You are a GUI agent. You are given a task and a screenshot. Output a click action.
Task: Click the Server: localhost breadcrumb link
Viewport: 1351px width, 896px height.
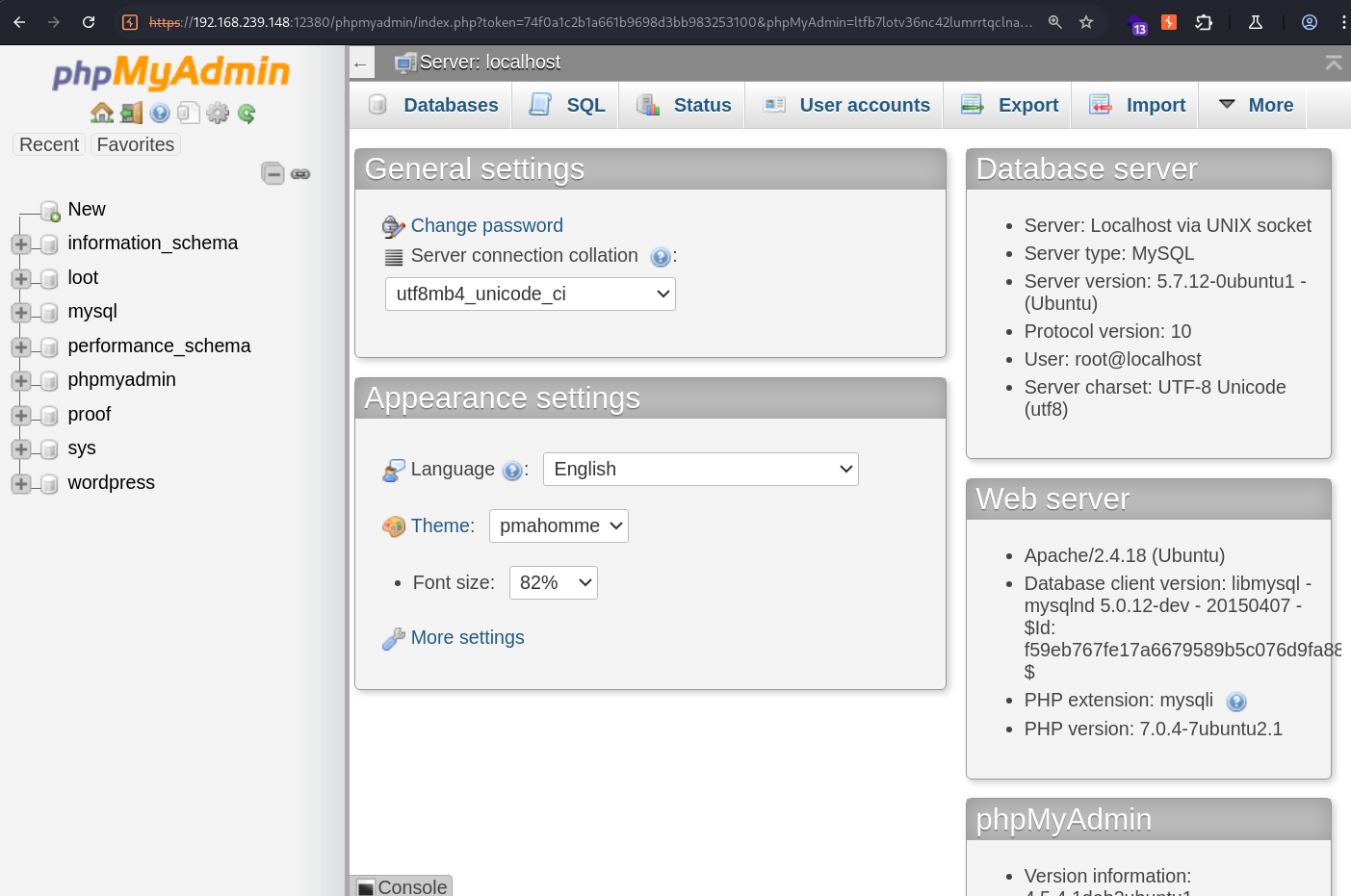point(490,63)
